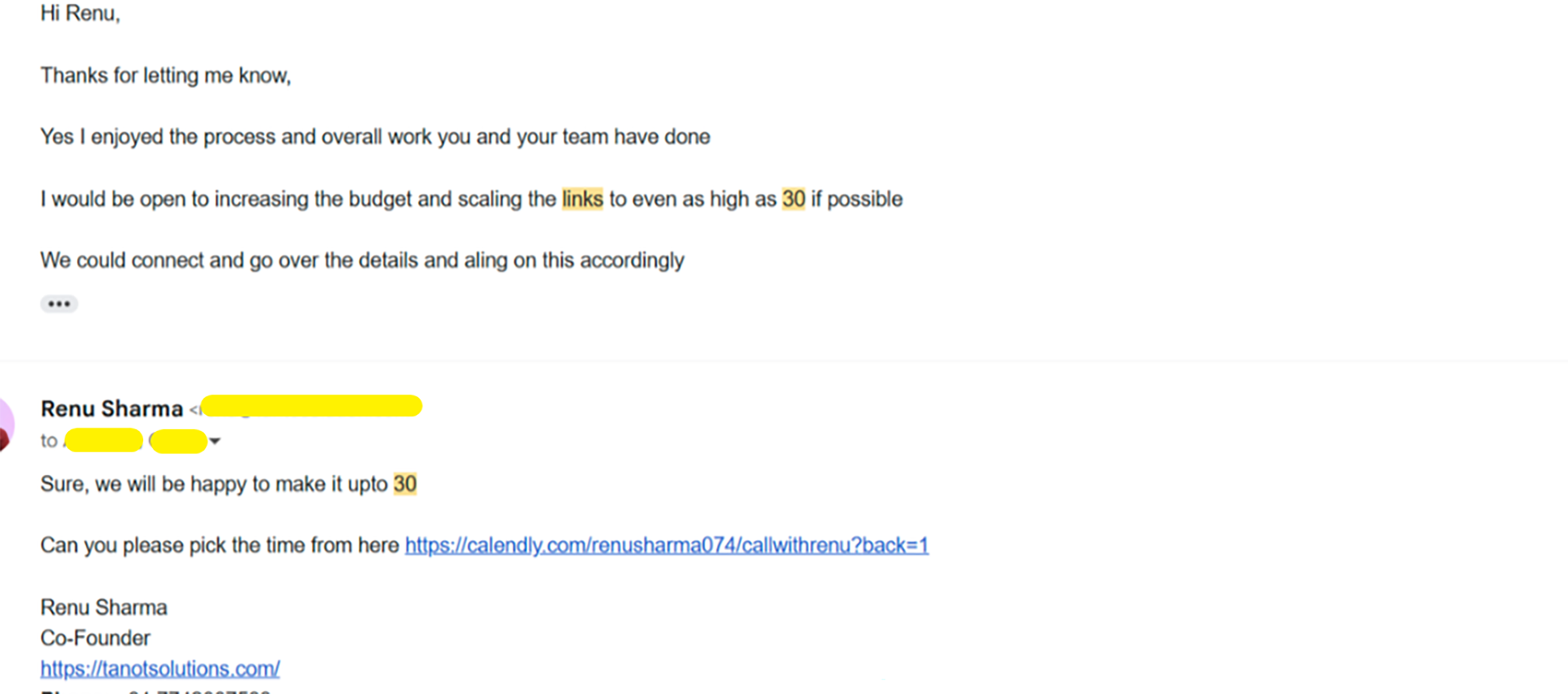Expand recipient details dropdown arrow
Image resolution: width=1568 pixels, height=694 pixels.
click(x=215, y=441)
